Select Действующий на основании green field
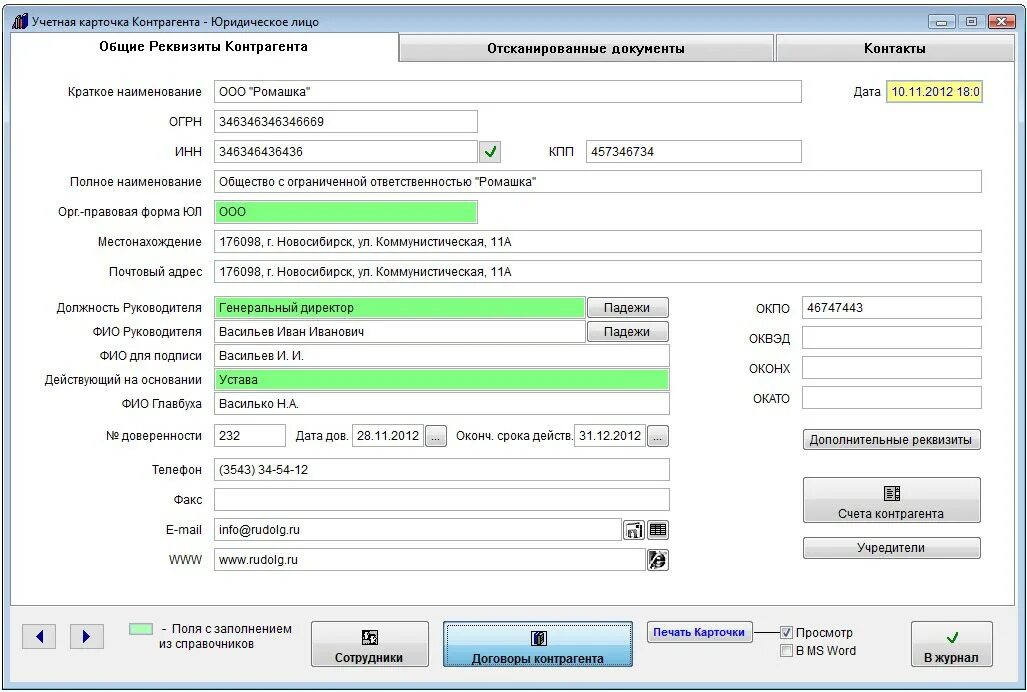Screen dimensions: 1027x692 pyautogui.click(x=441, y=380)
